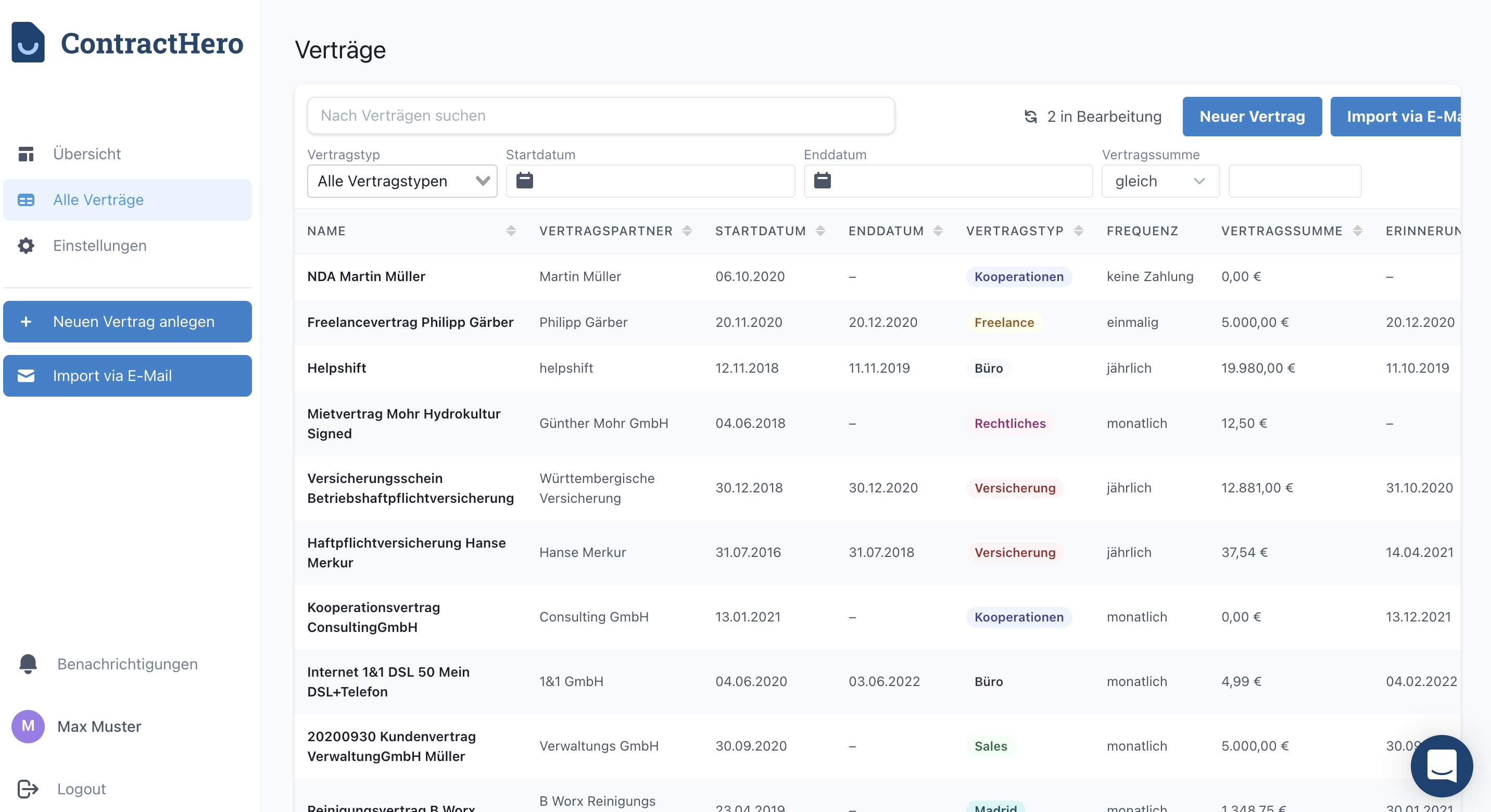Click the refresh icon beside '2 in Bearbeitung'
Image resolution: width=1491 pixels, height=812 pixels.
pyautogui.click(x=1030, y=116)
